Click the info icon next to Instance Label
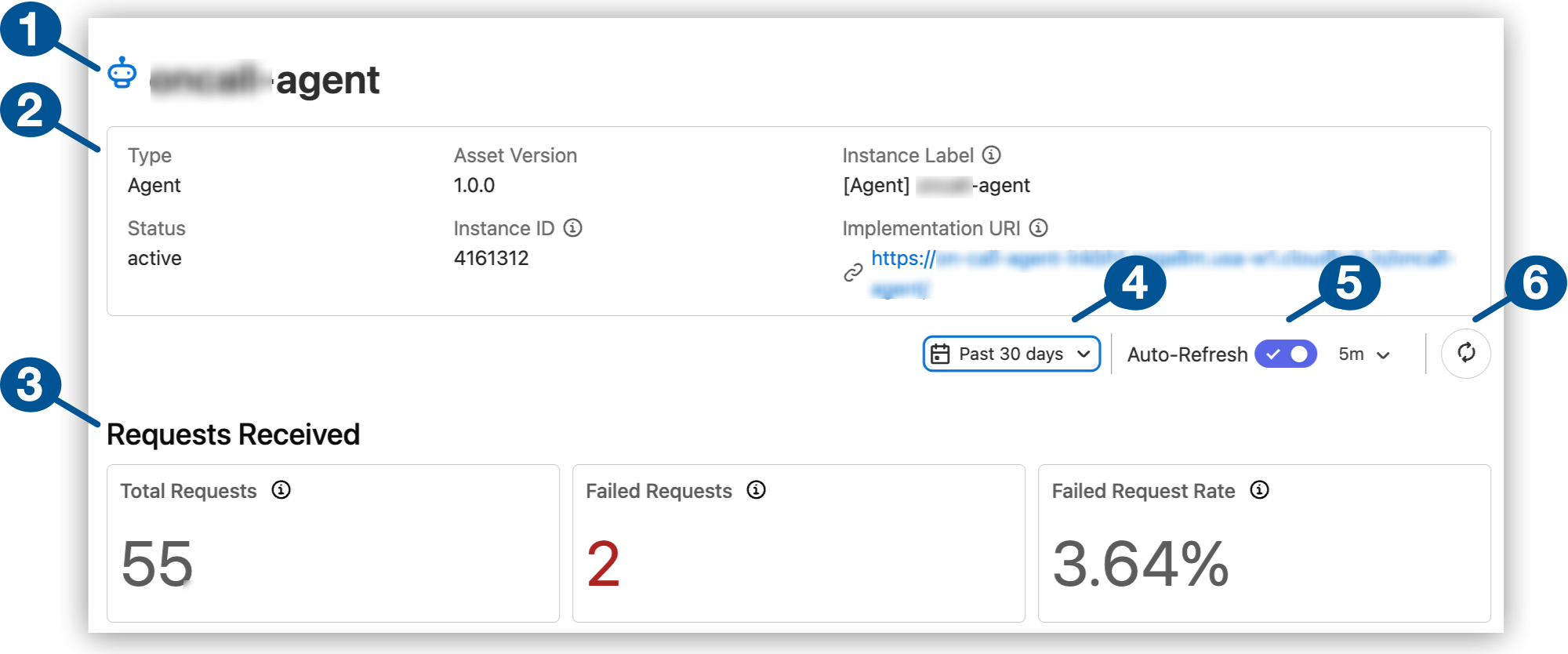Image resolution: width=1568 pixels, height=654 pixels. click(992, 154)
